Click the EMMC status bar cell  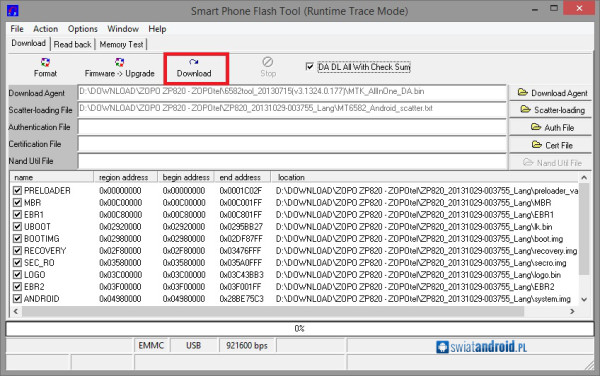(151, 345)
